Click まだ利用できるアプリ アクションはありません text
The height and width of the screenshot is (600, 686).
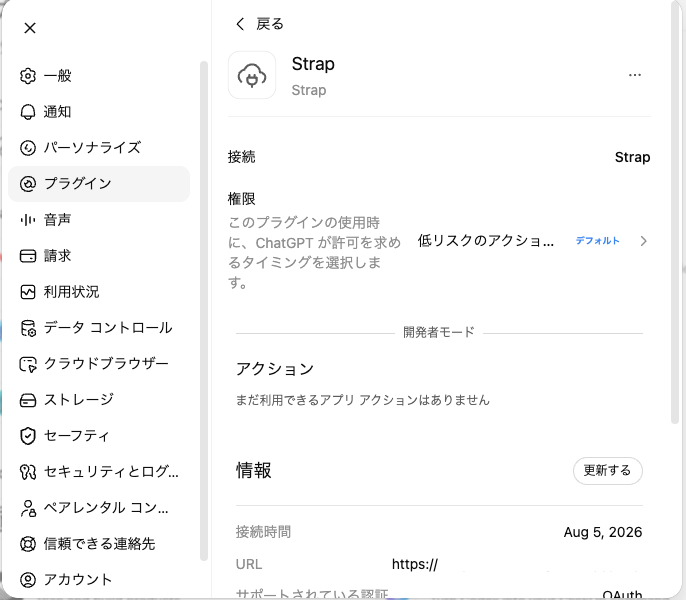363,400
